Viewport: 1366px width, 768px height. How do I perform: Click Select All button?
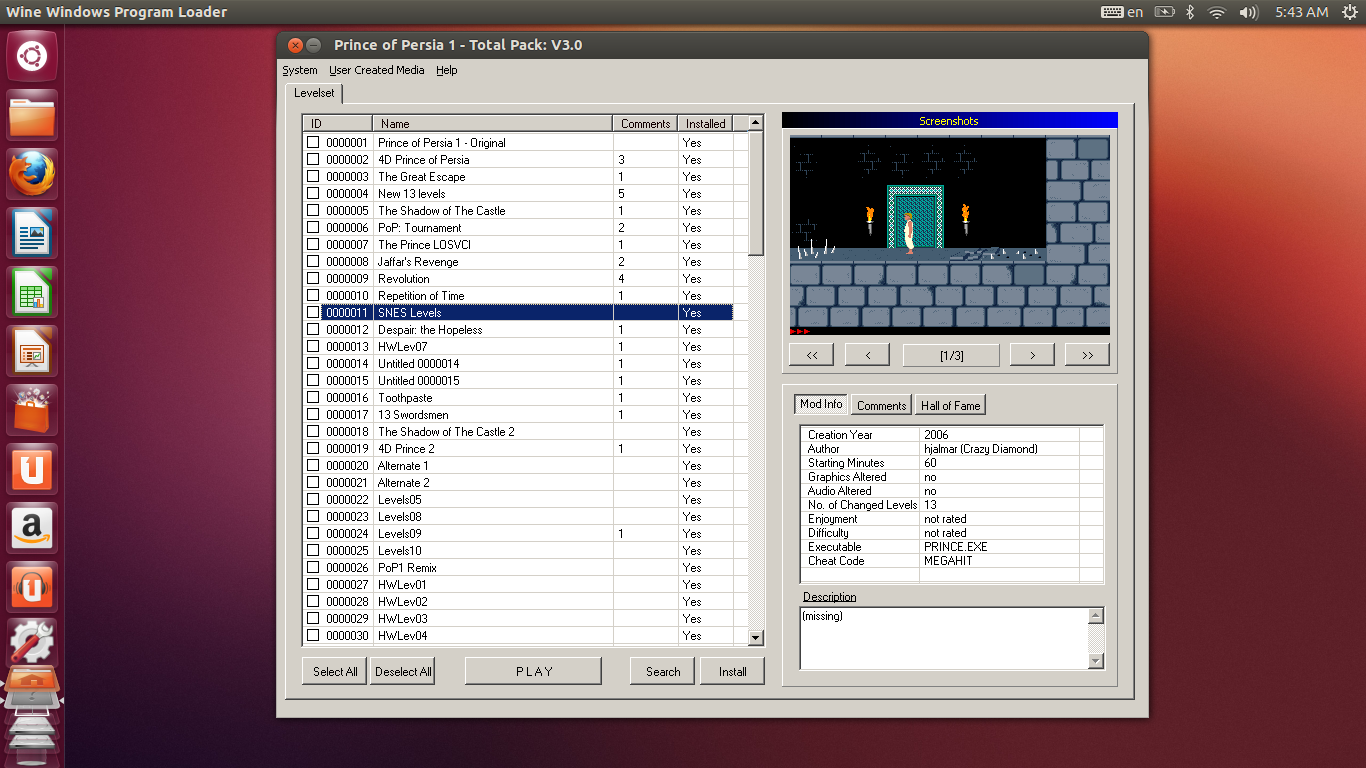[335, 671]
